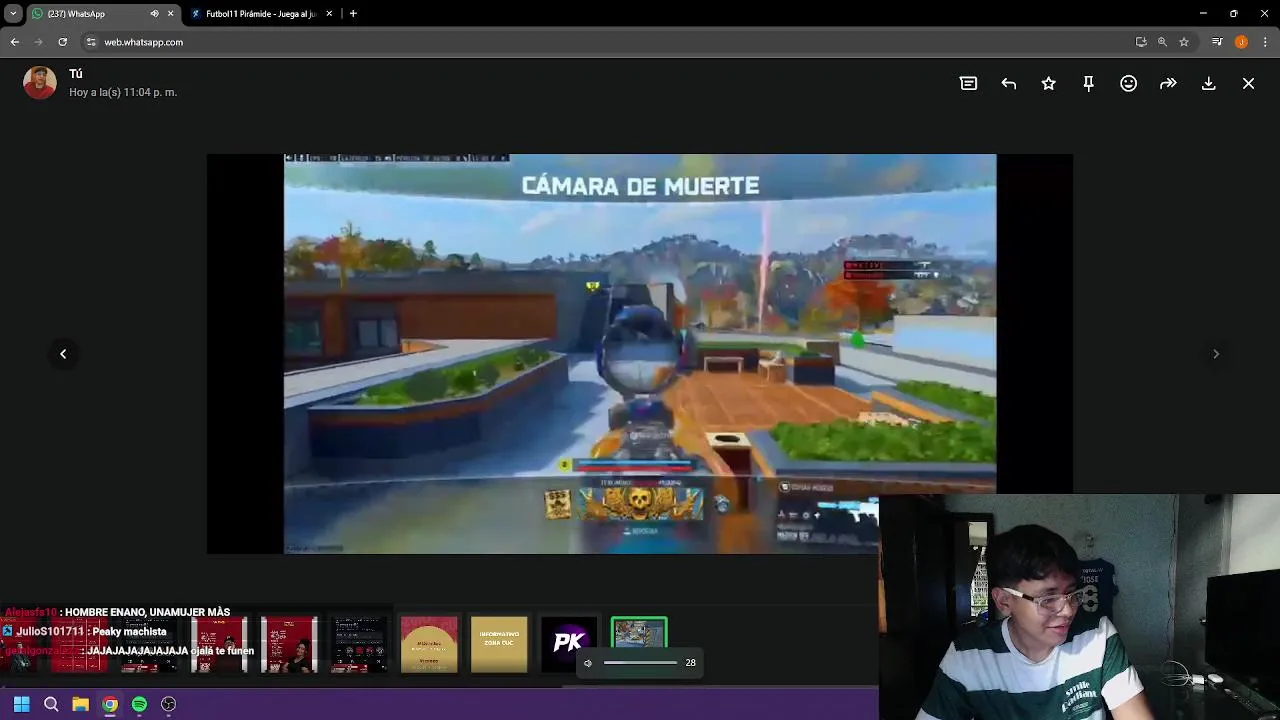
Task: Open the Chrome three-dot menu
Action: (x=1266, y=42)
